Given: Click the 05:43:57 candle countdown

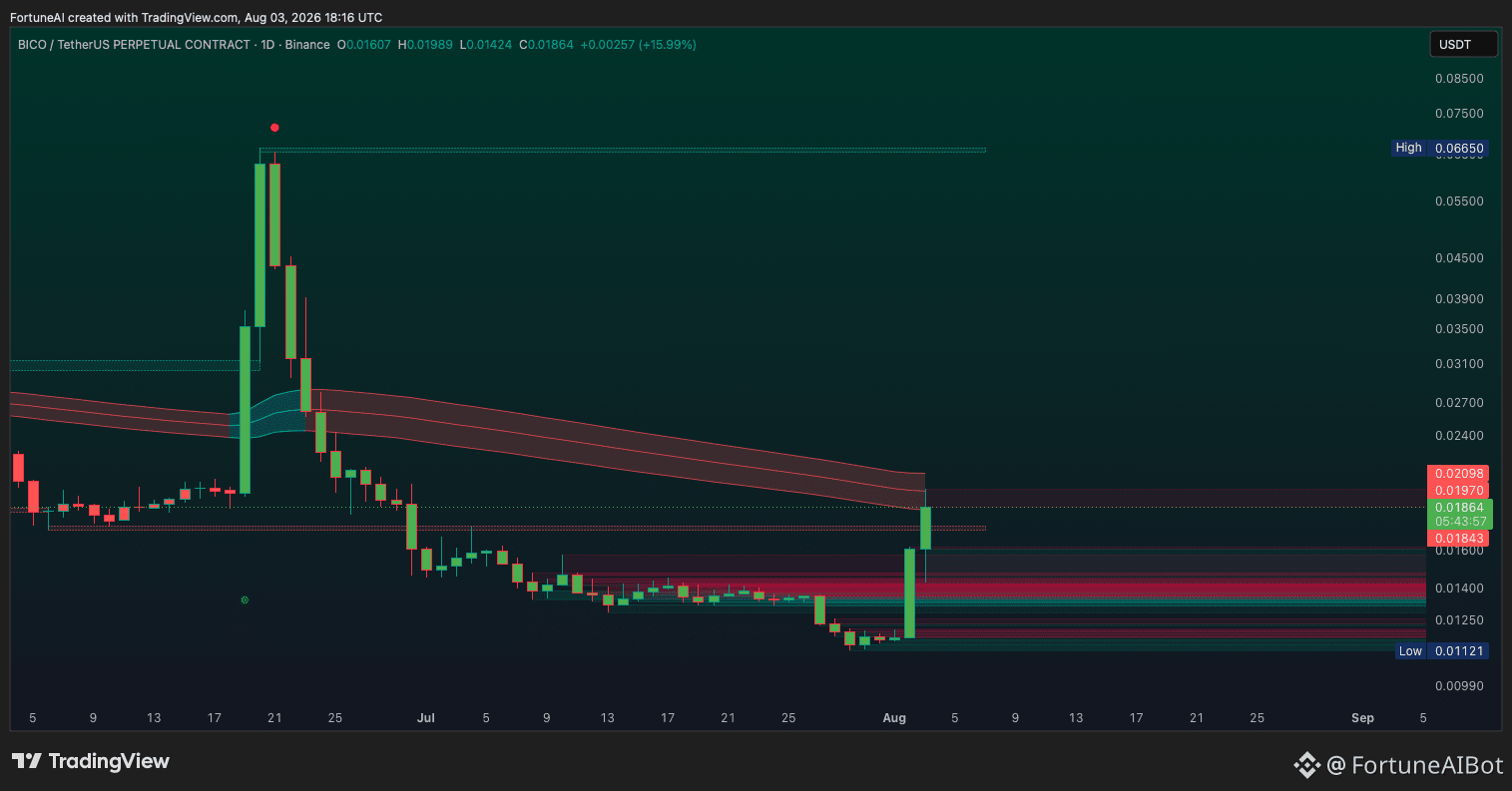Looking at the screenshot, I should click(1459, 522).
